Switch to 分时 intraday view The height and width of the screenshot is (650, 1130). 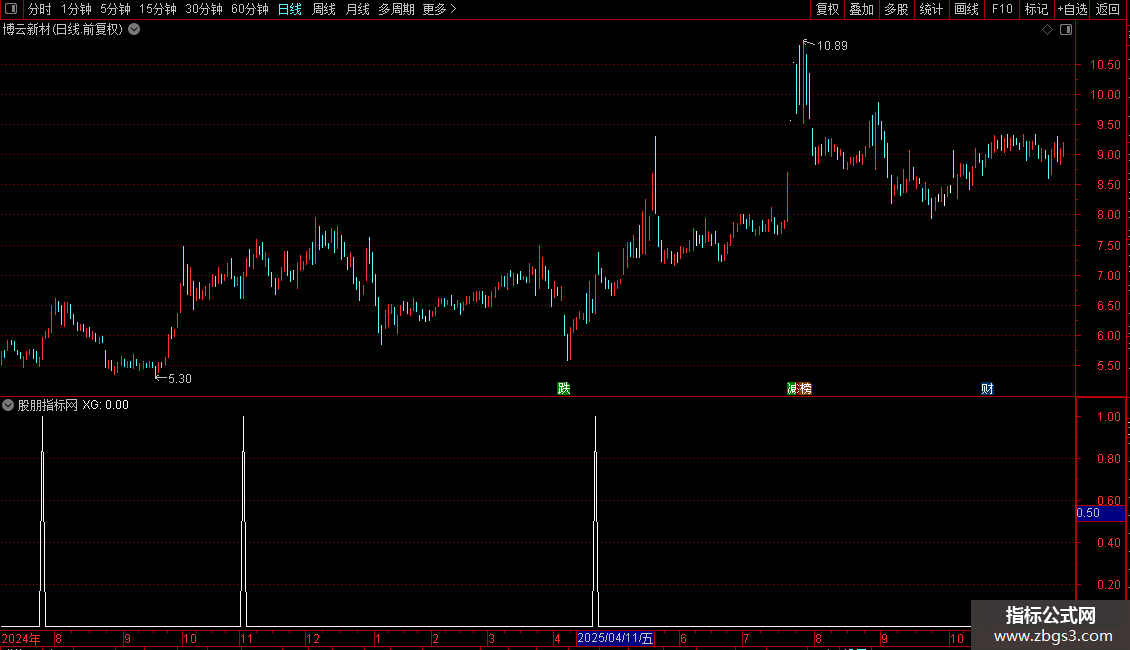tap(40, 9)
